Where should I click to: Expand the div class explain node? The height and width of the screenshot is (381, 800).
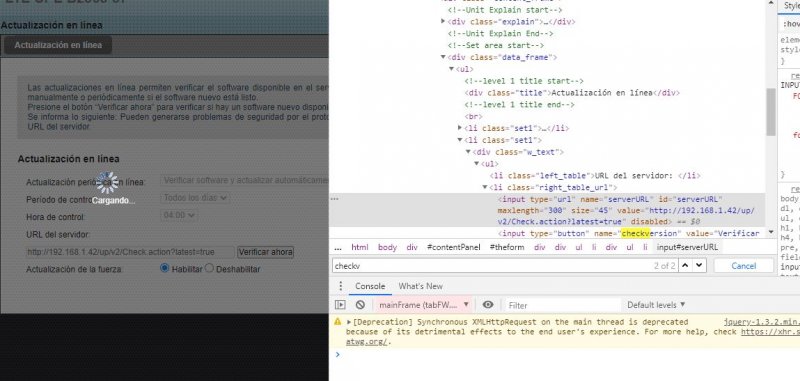(443, 21)
